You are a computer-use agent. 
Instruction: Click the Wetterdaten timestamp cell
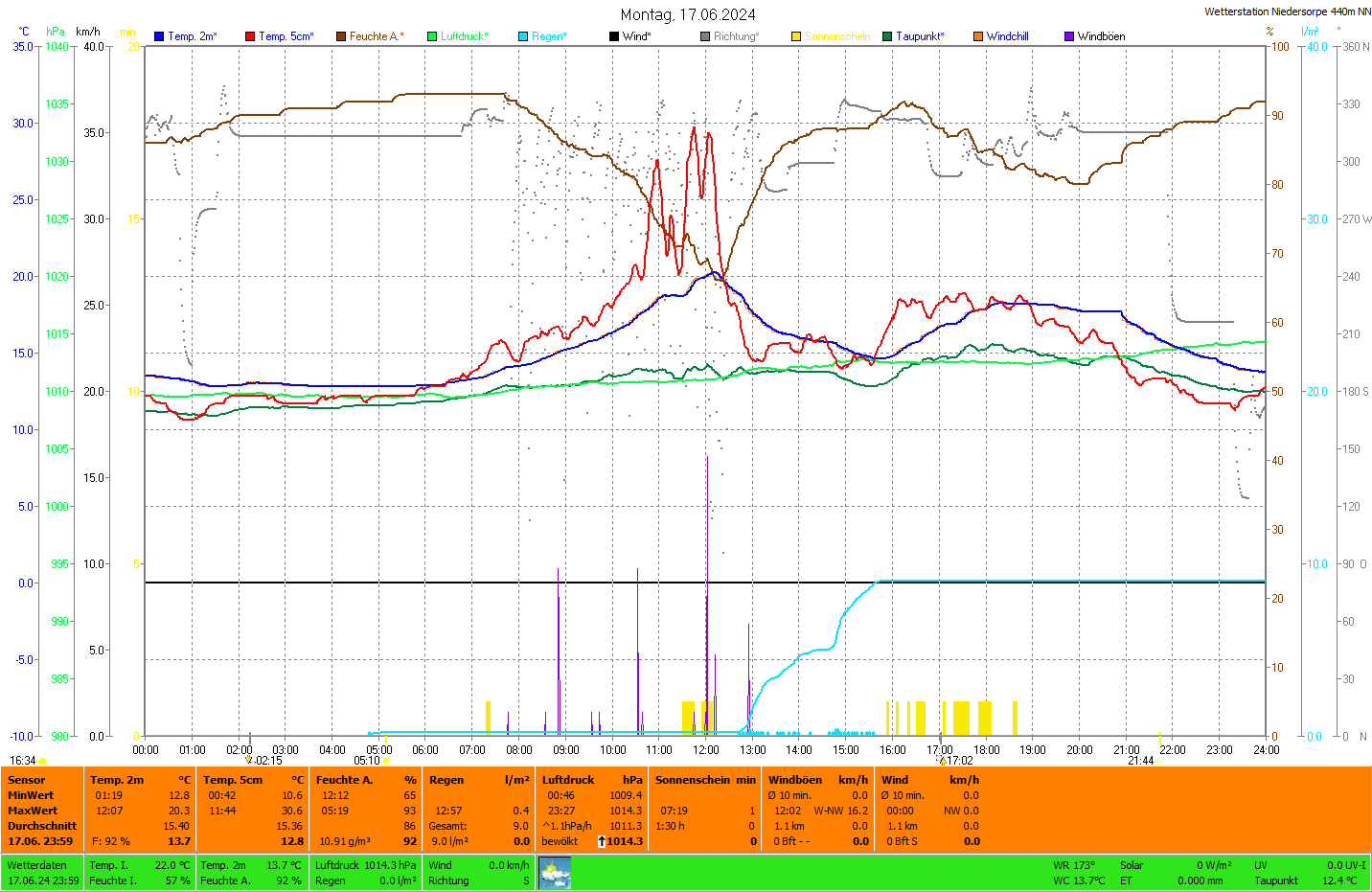[43, 873]
